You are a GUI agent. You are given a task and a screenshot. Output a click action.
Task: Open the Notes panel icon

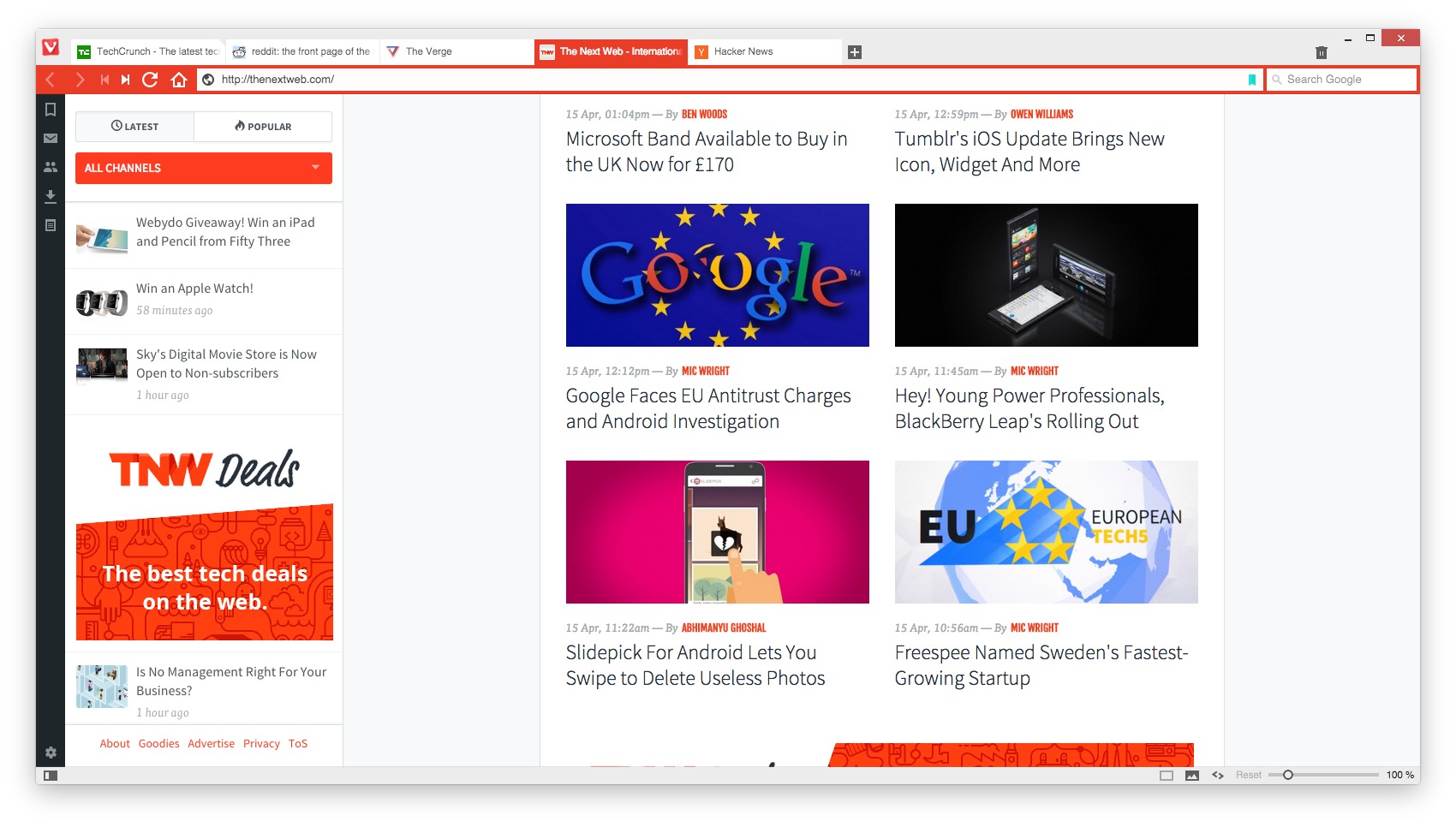coord(51,225)
